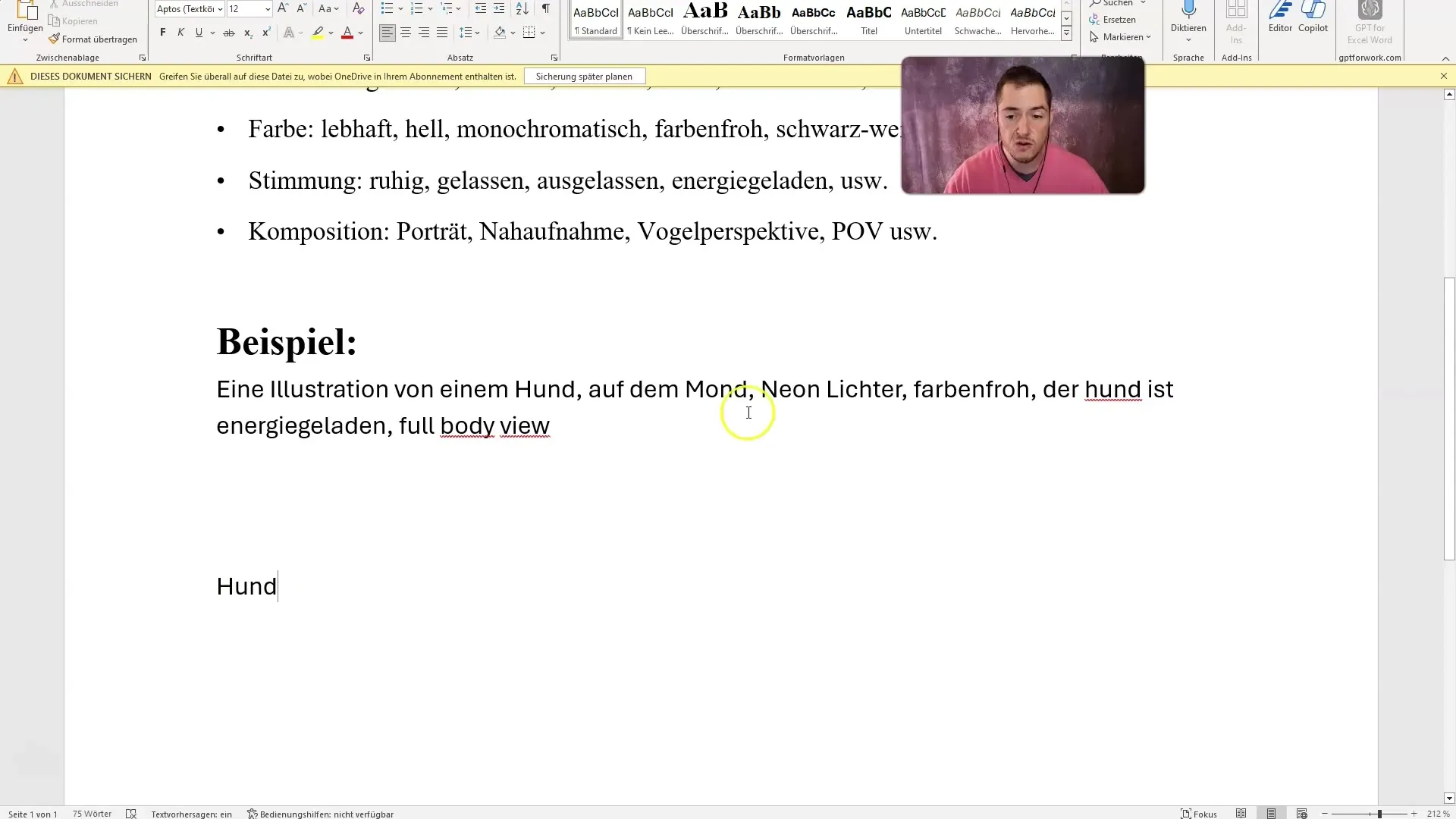Toggle paragraph marks display (¶)
Viewport: 1456px width, 819px height.
coord(546,9)
